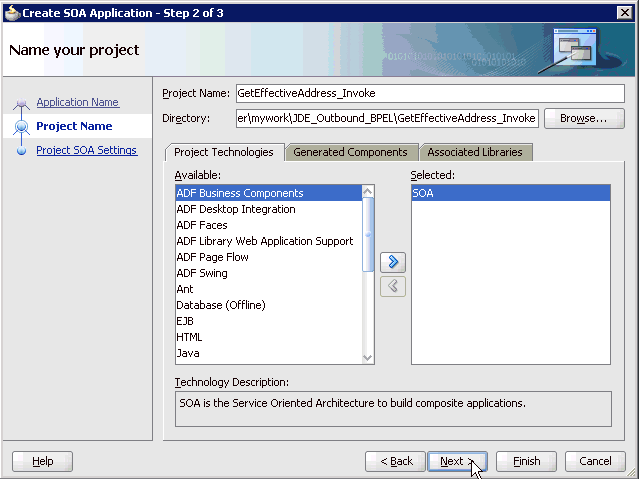Select Java in Available list

click(269, 353)
